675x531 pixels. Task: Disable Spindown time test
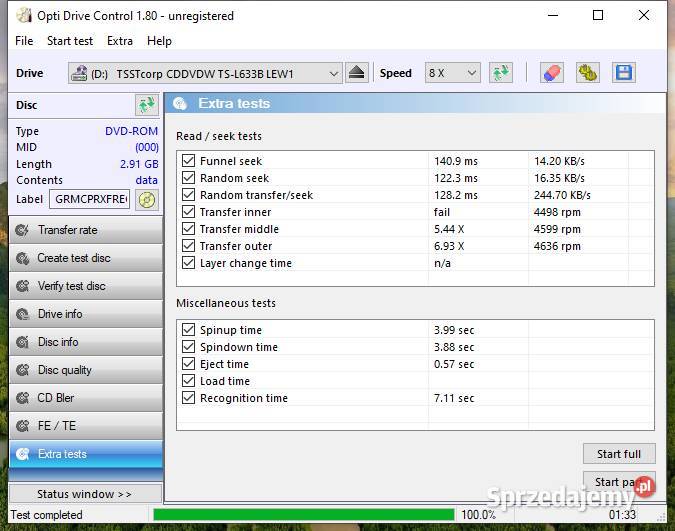188,347
